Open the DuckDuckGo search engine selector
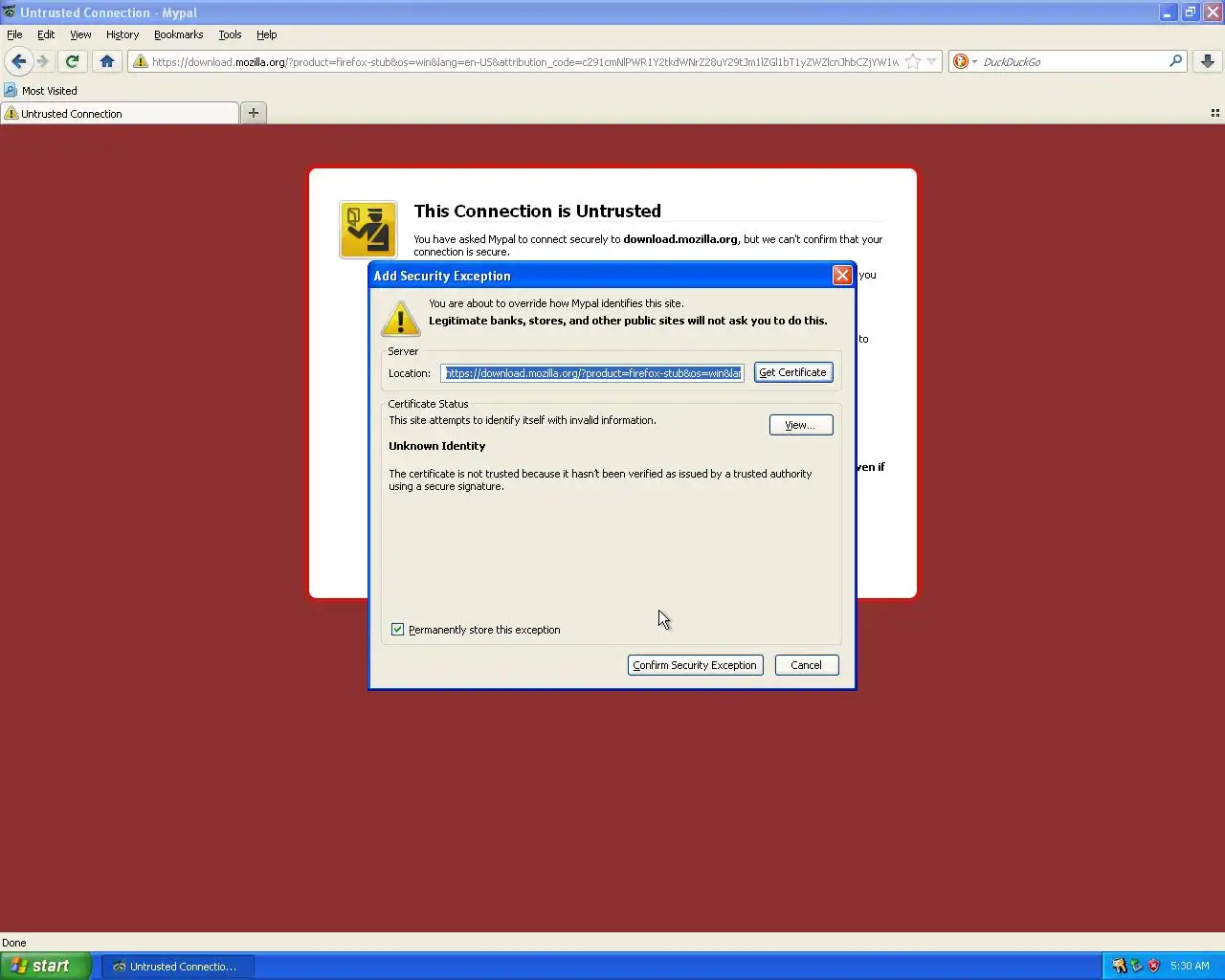Image resolution: width=1225 pixels, height=980 pixels. pyautogui.click(x=965, y=61)
